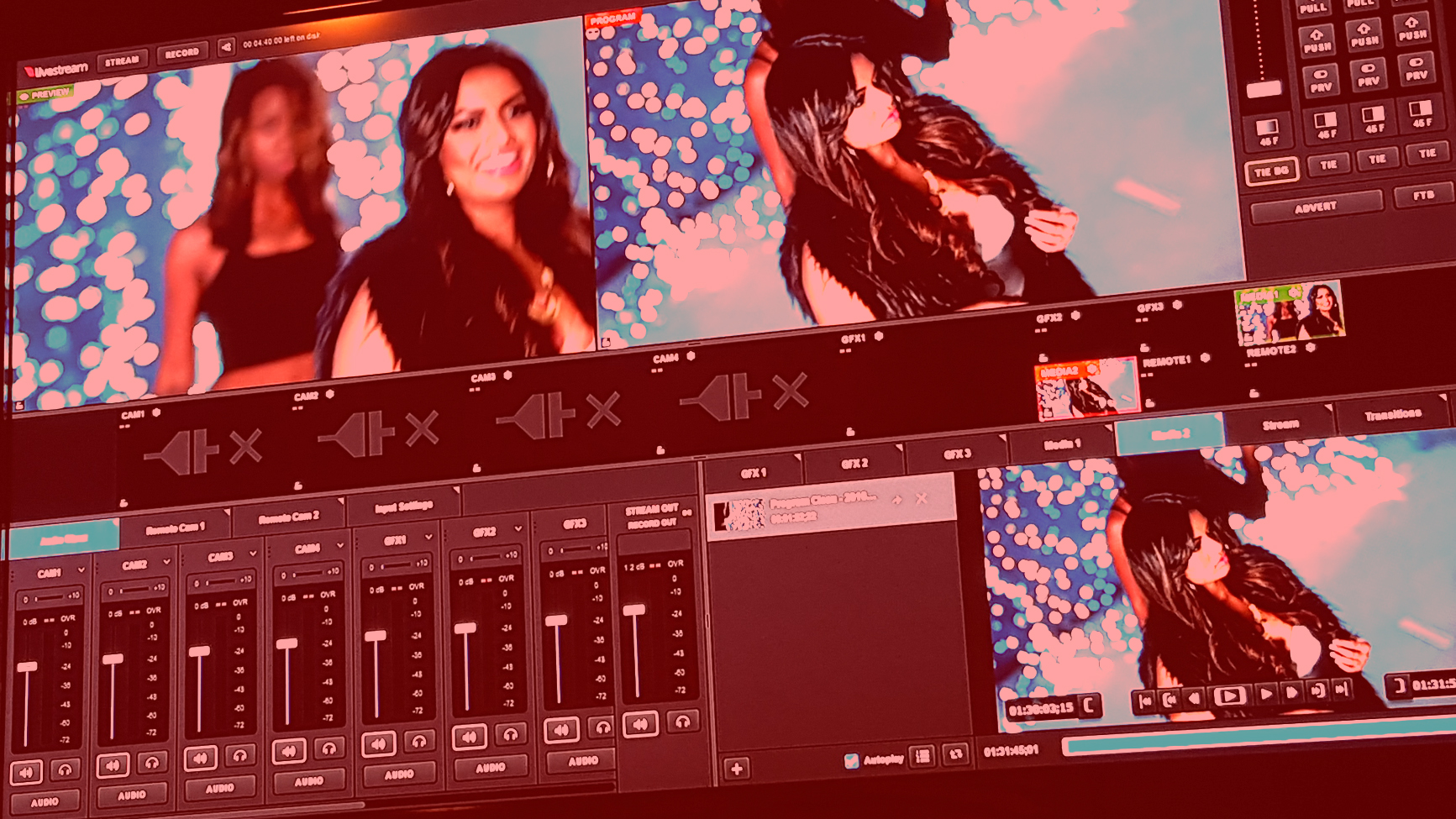The width and height of the screenshot is (1456, 819).
Task: Set mark in bracket at 01:30:03;15
Action: pos(1089,705)
